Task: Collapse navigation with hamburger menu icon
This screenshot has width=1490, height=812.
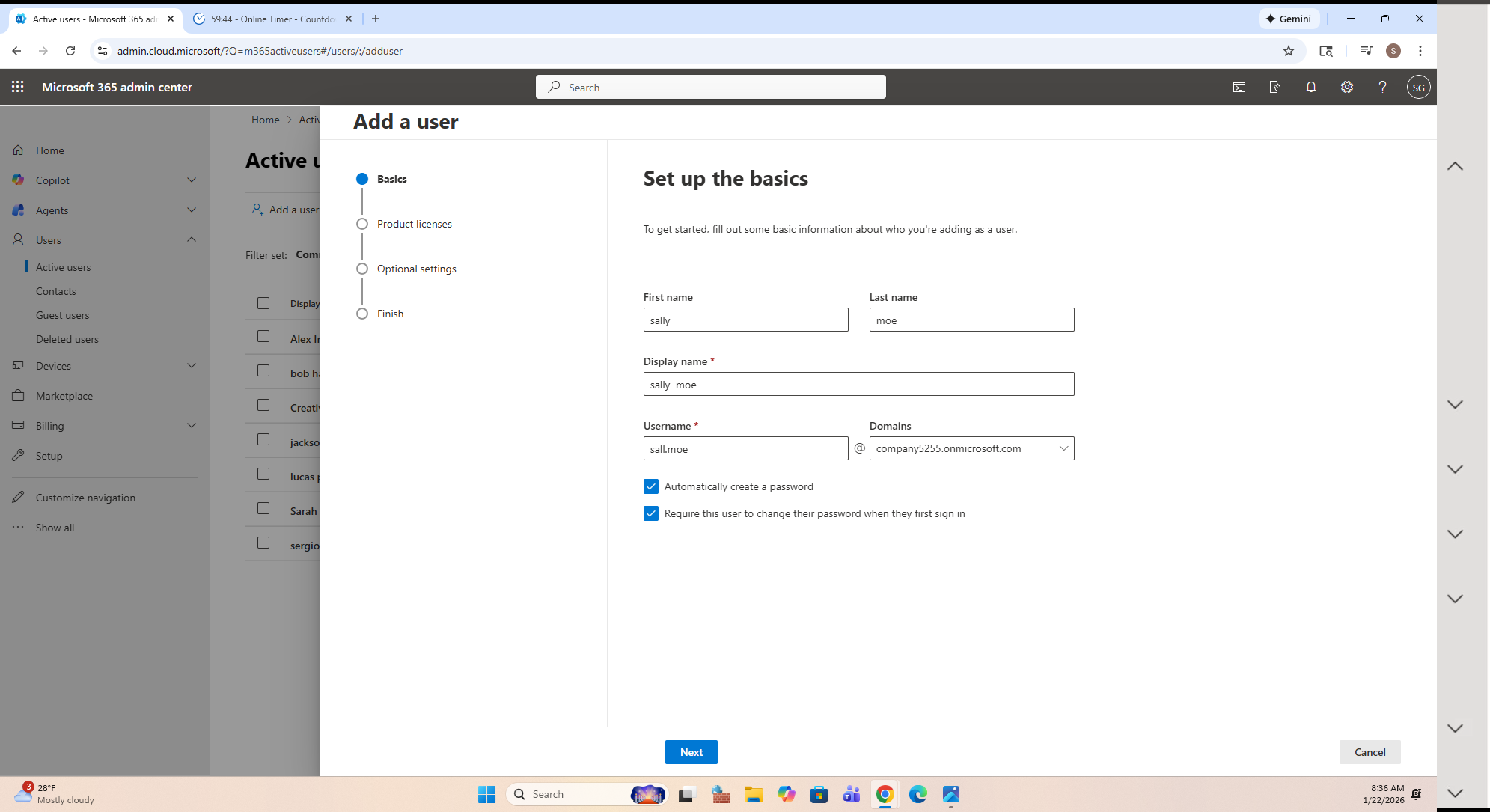Action: (18, 120)
